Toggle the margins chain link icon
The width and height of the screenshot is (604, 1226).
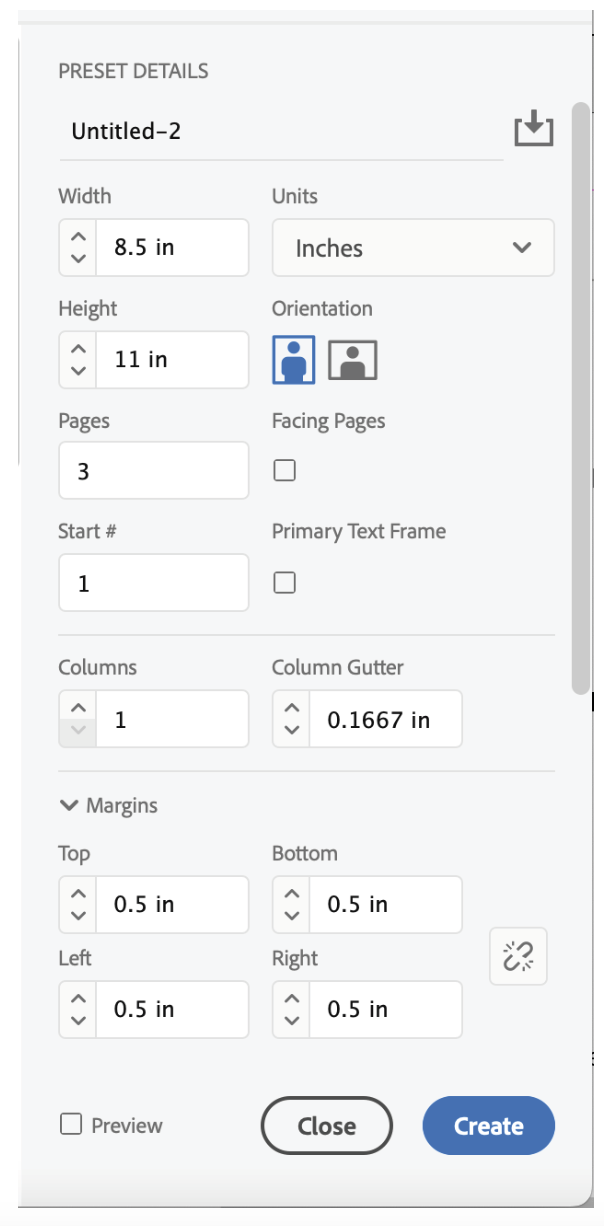[x=518, y=957]
